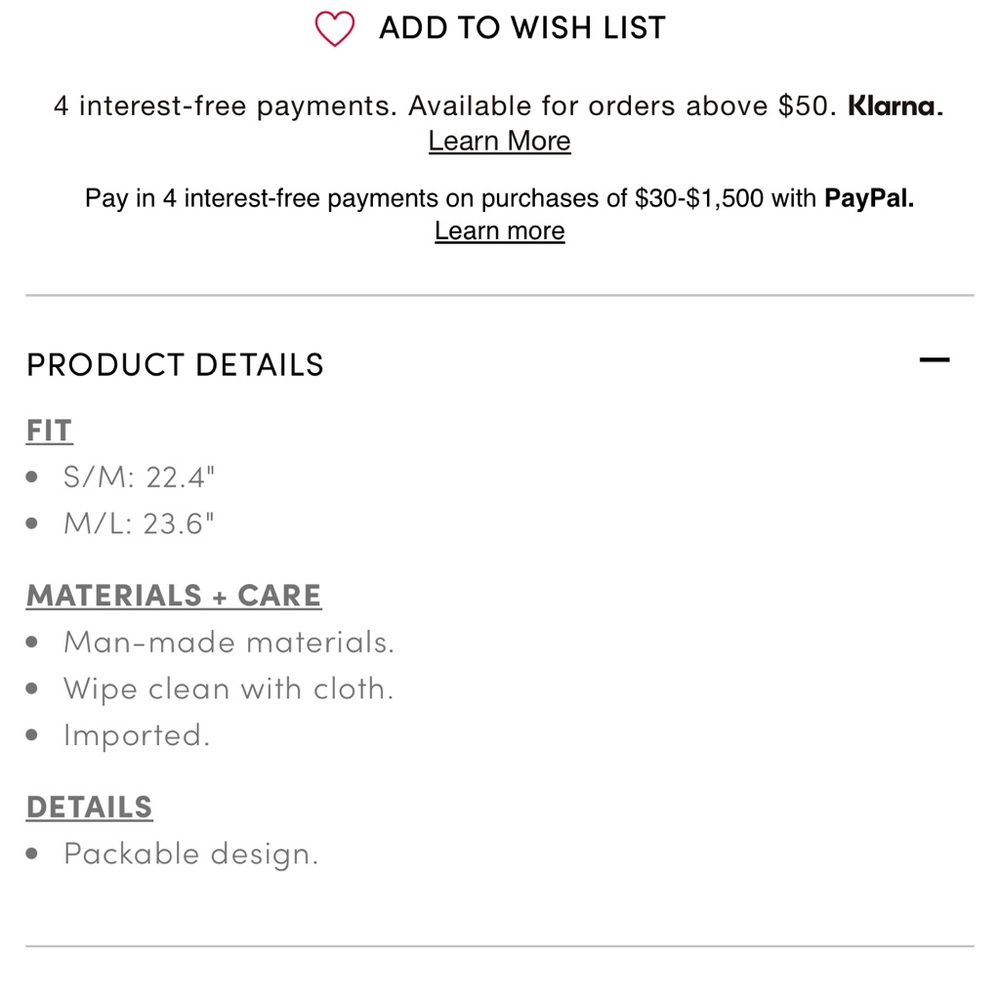Open Klarna's Learn More link

[499, 141]
